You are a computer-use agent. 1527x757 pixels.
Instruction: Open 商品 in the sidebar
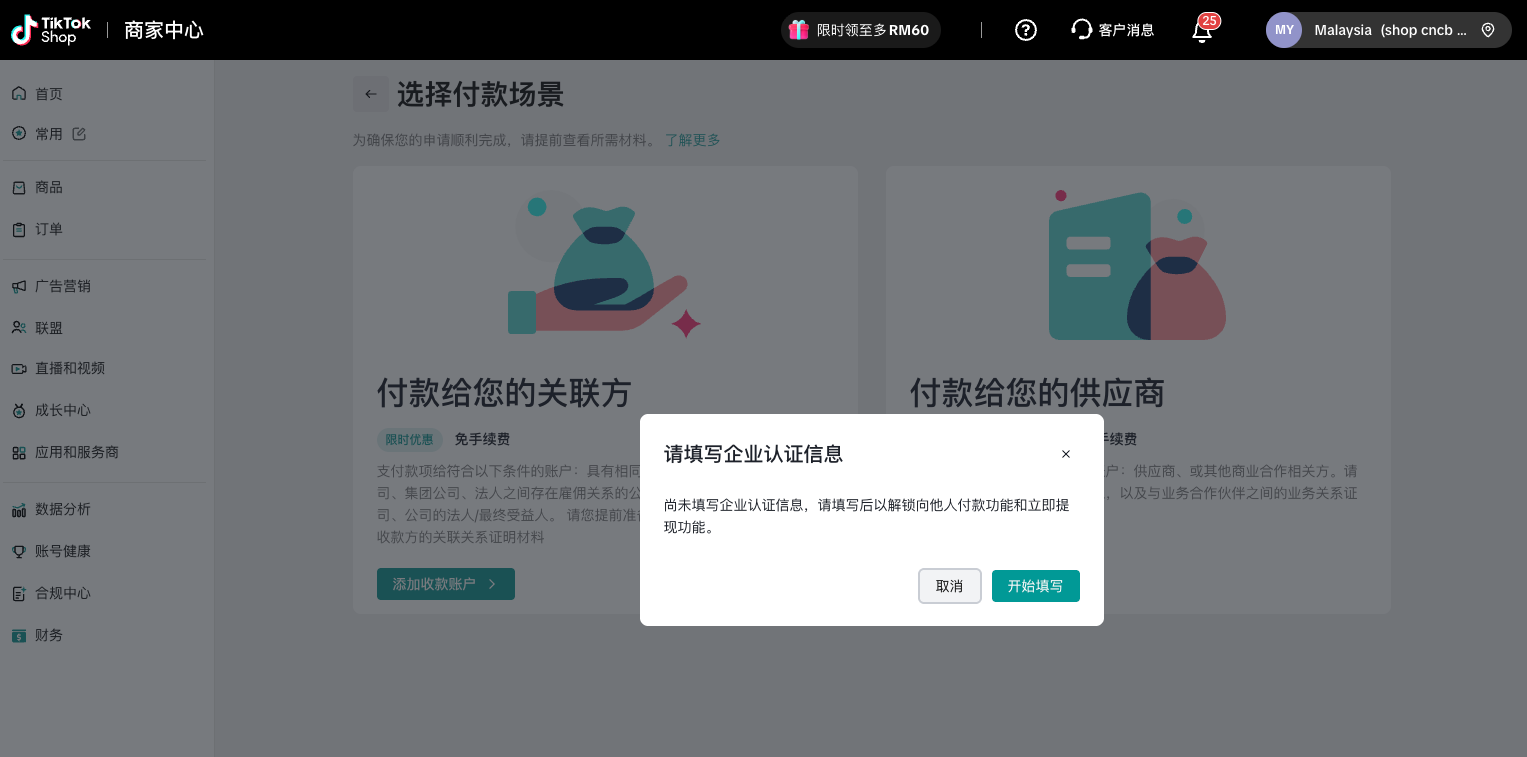click(49, 188)
